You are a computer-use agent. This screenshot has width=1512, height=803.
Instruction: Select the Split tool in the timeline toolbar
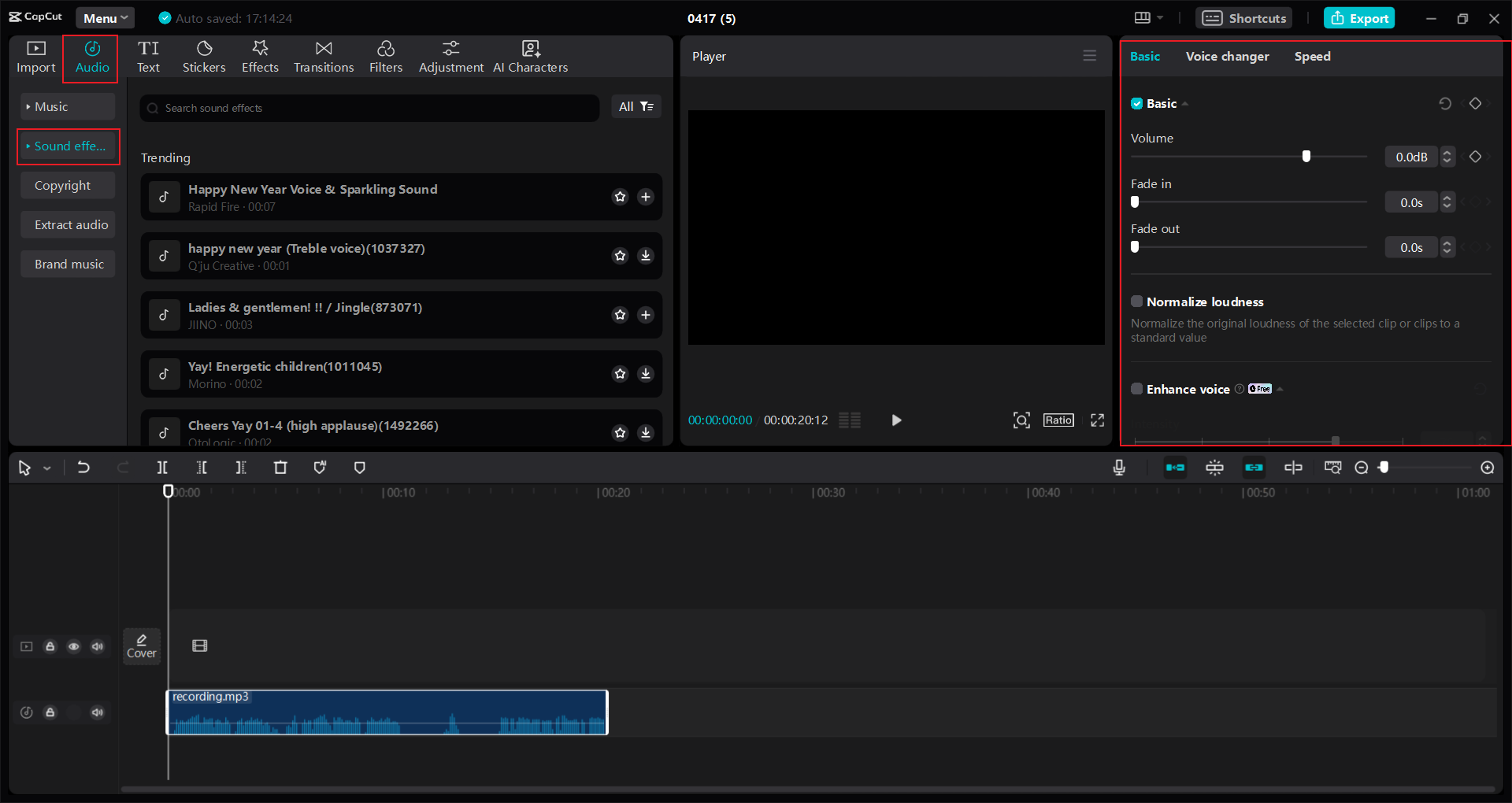coord(162,467)
